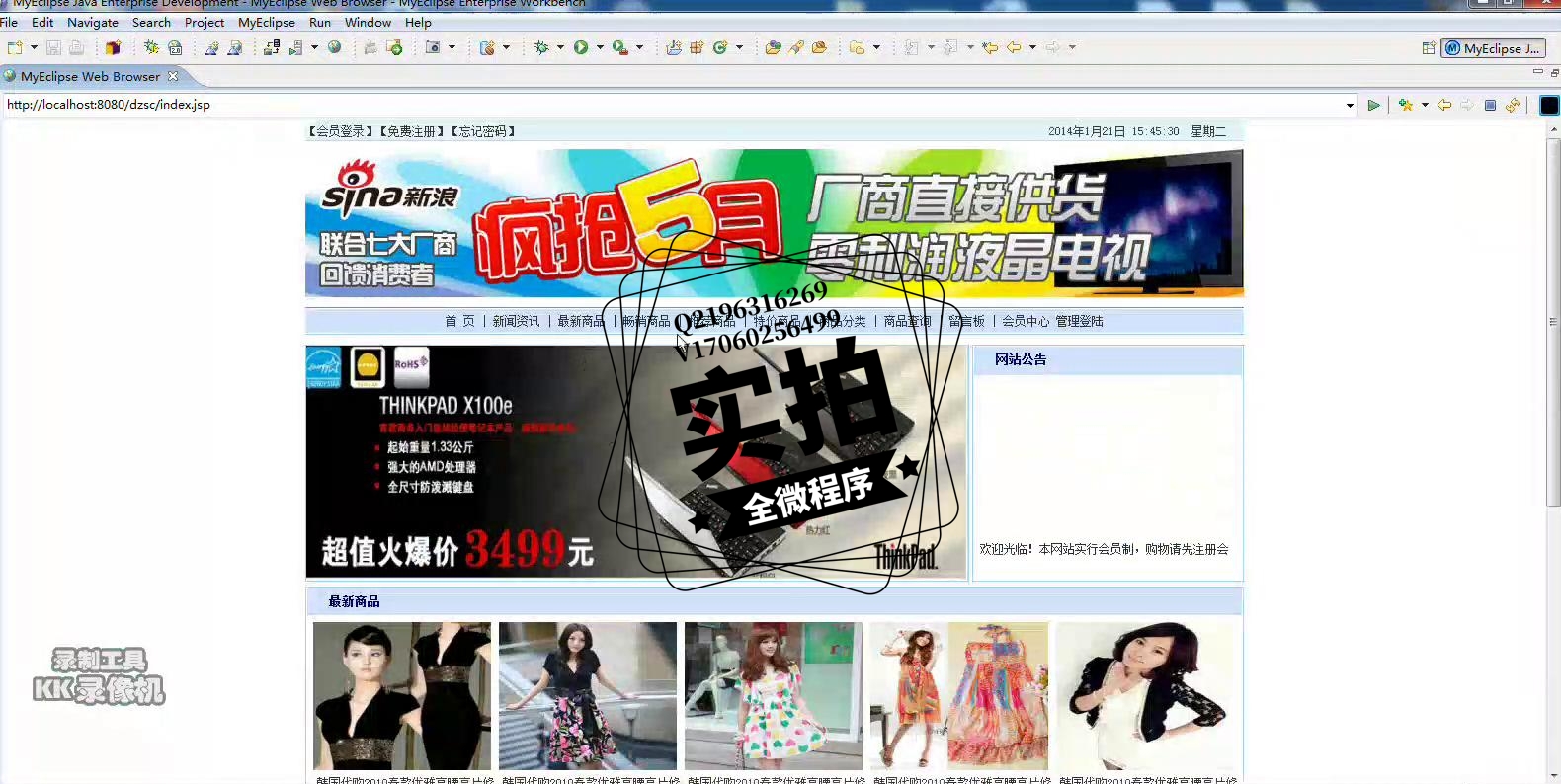Click the browser Forward arrow icon
1561x784 pixels.
pos(1467,105)
